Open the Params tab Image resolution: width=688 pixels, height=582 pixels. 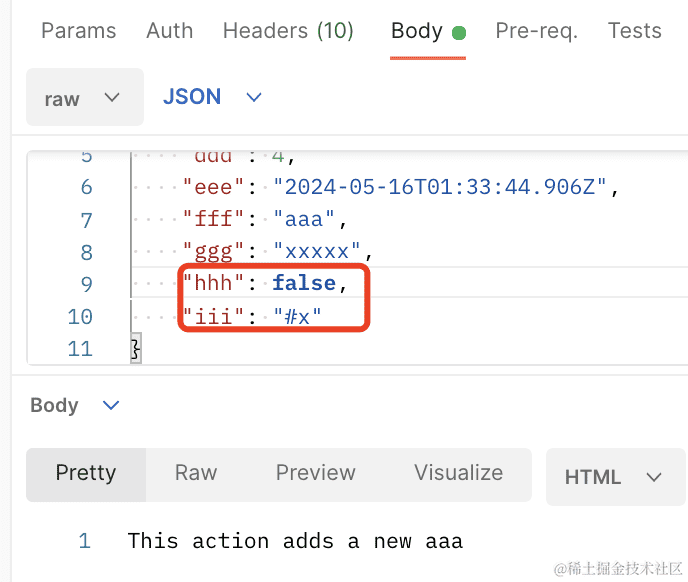click(x=78, y=31)
